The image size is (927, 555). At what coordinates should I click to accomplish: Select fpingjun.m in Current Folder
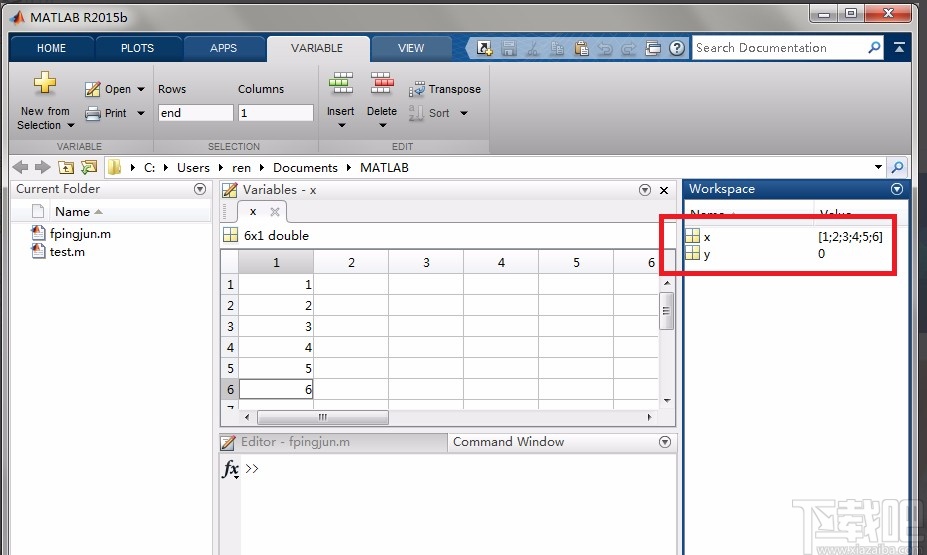coord(80,233)
